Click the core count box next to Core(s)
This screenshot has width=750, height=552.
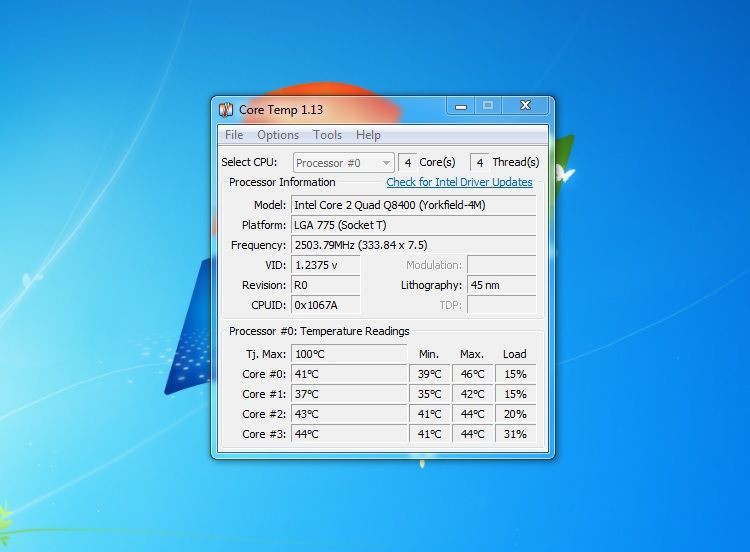[408, 163]
